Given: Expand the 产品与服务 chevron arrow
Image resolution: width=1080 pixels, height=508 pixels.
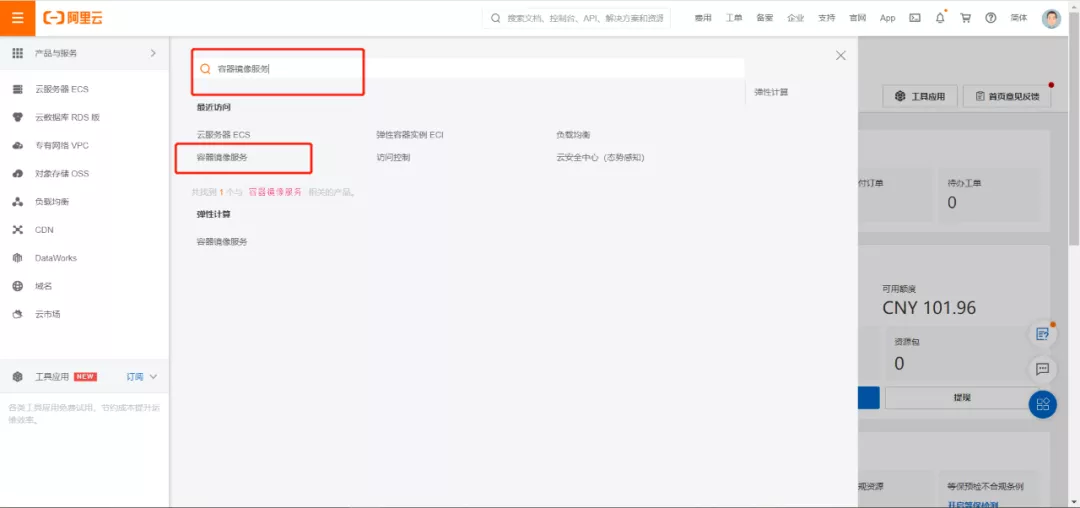Looking at the screenshot, I should 153,53.
